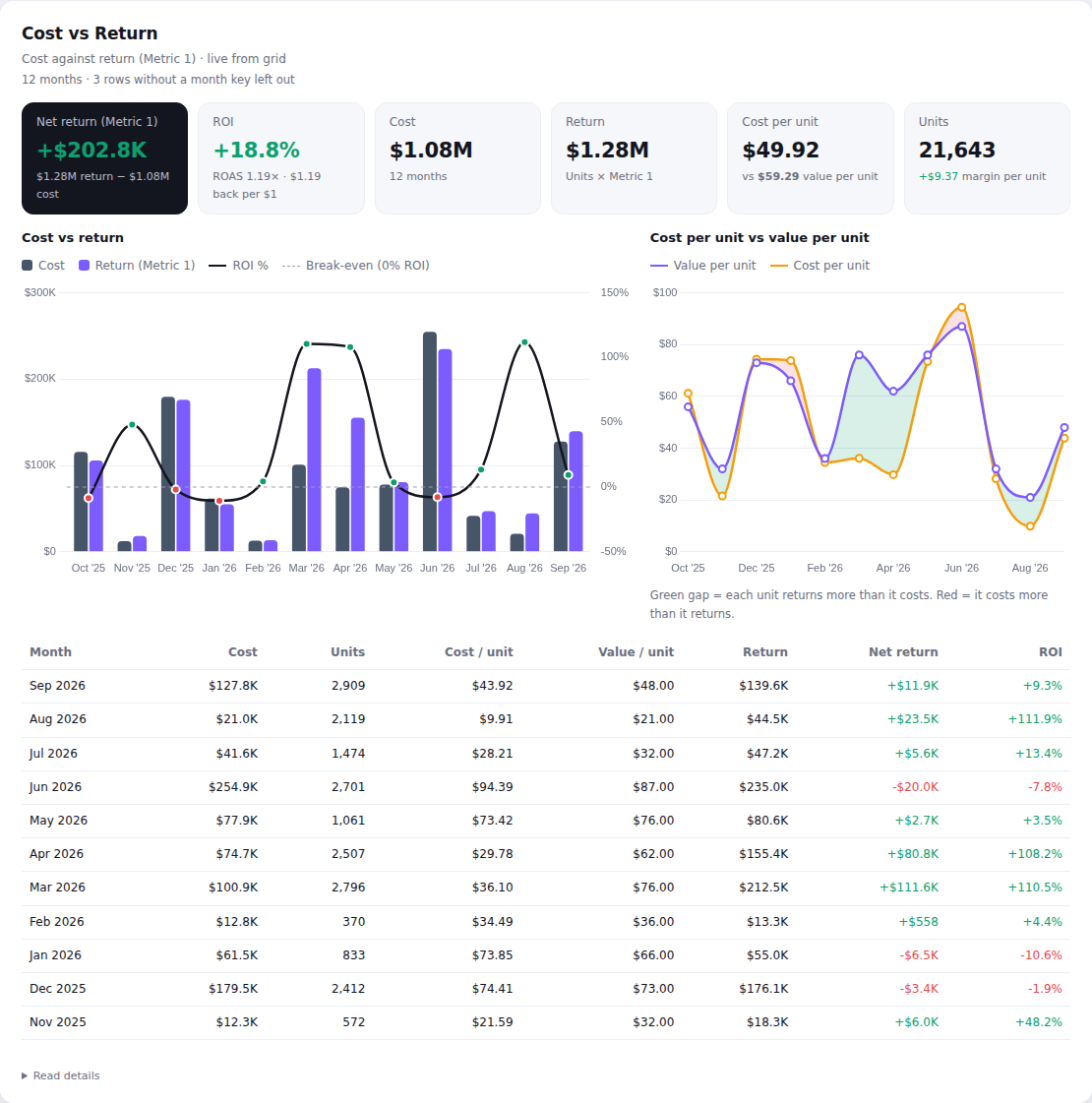This screenshot has width=1092, height=1103.
Task: Click the +$558 net return value
Action: [x=918, y=922]
